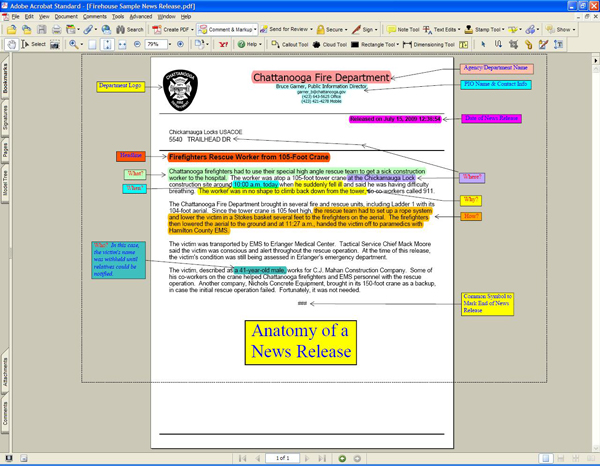The image size is (600, 466).
Task: Open the Pages side tab
Action: (x=5, y=150)
